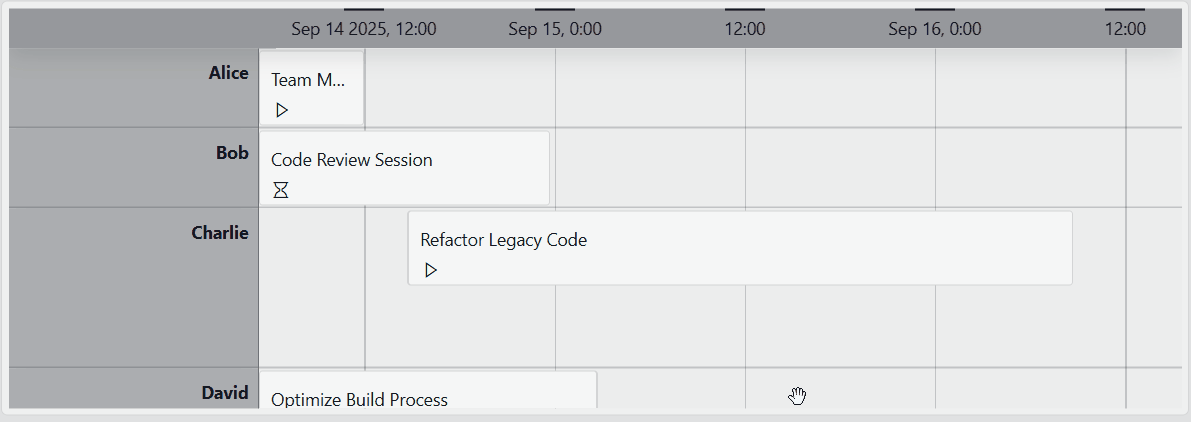Select the Charlie row label
1191x422 pixels.
click(220, 232)
